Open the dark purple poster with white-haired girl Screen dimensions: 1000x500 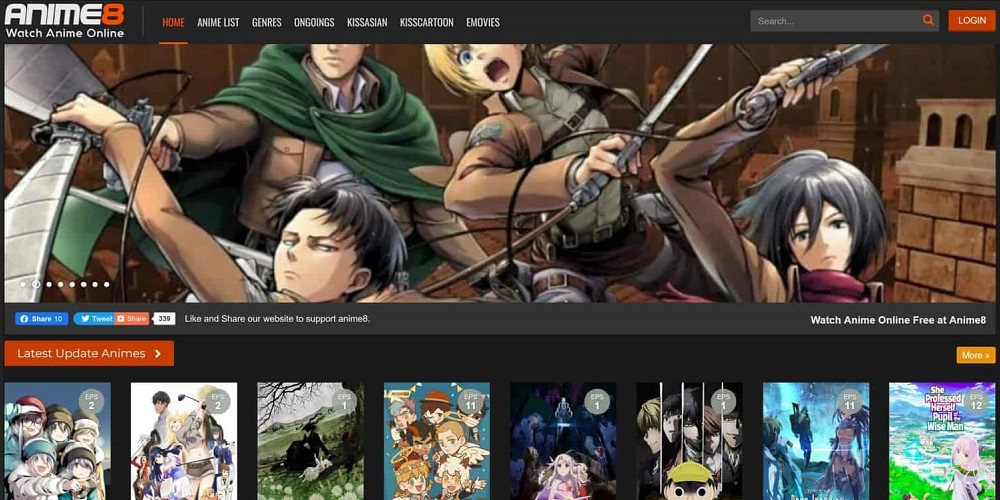[x=563, y=441]
